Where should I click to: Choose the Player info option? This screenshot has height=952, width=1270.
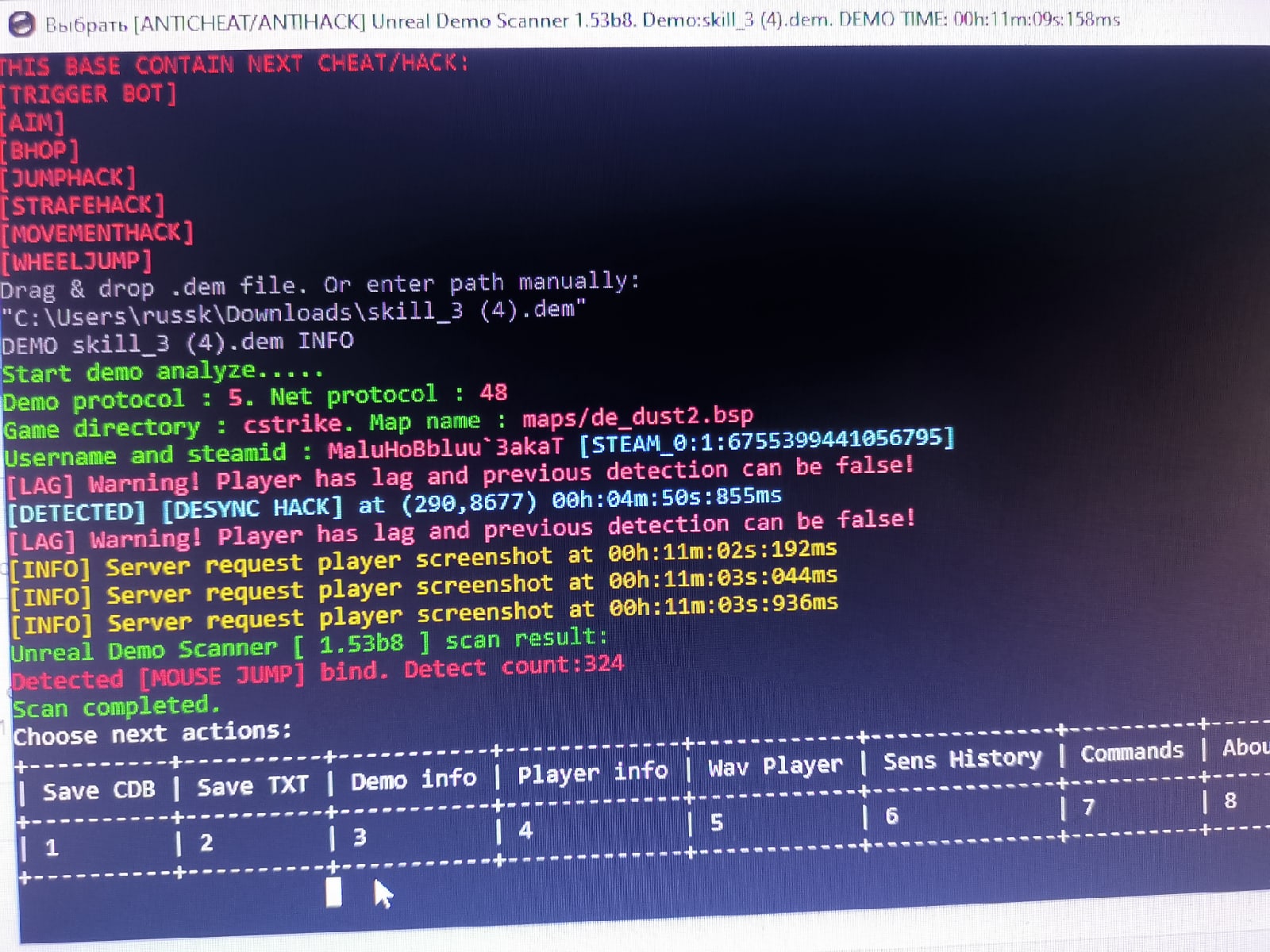point(593,772)
